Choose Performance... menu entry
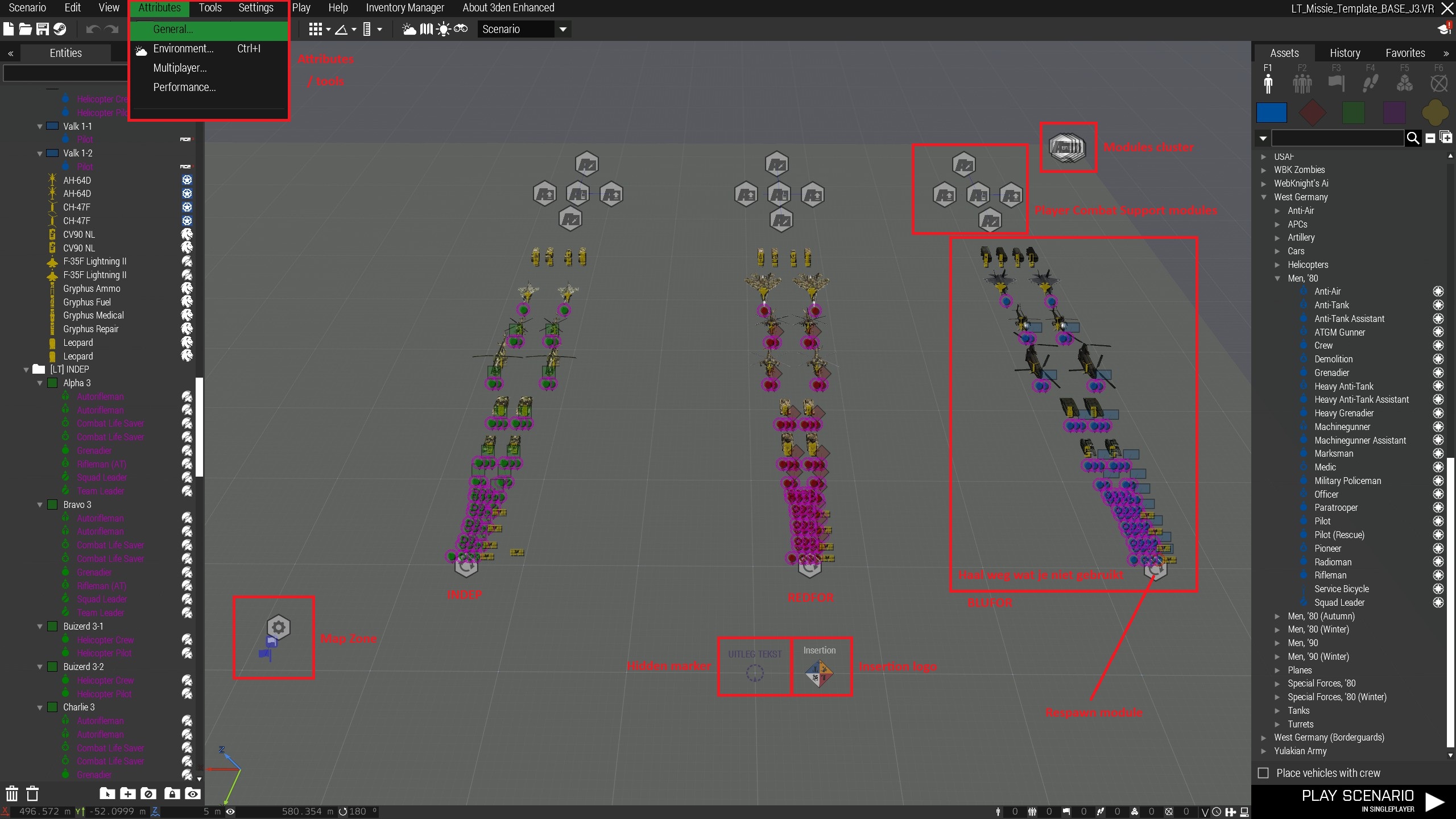 pos(208,88)
